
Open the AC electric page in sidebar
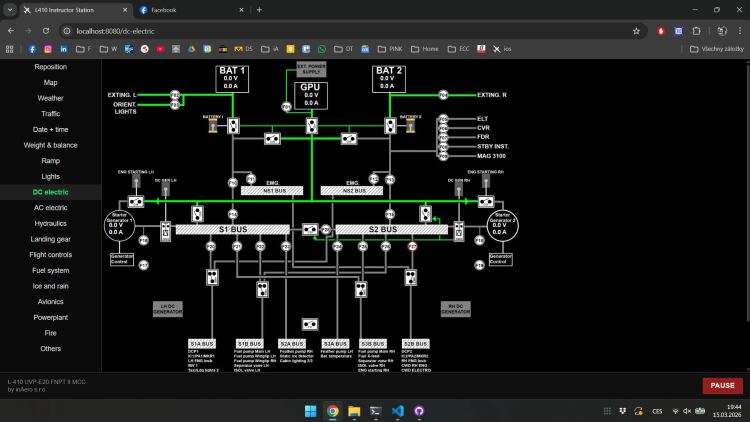(x=50, y=207)
